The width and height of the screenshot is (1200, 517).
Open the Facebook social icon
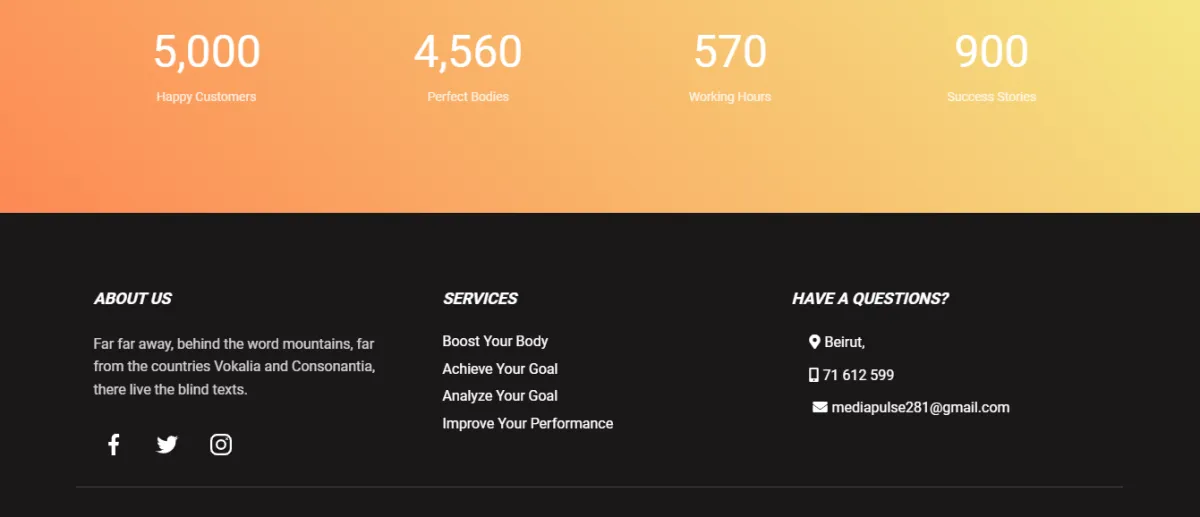point(114,445)
